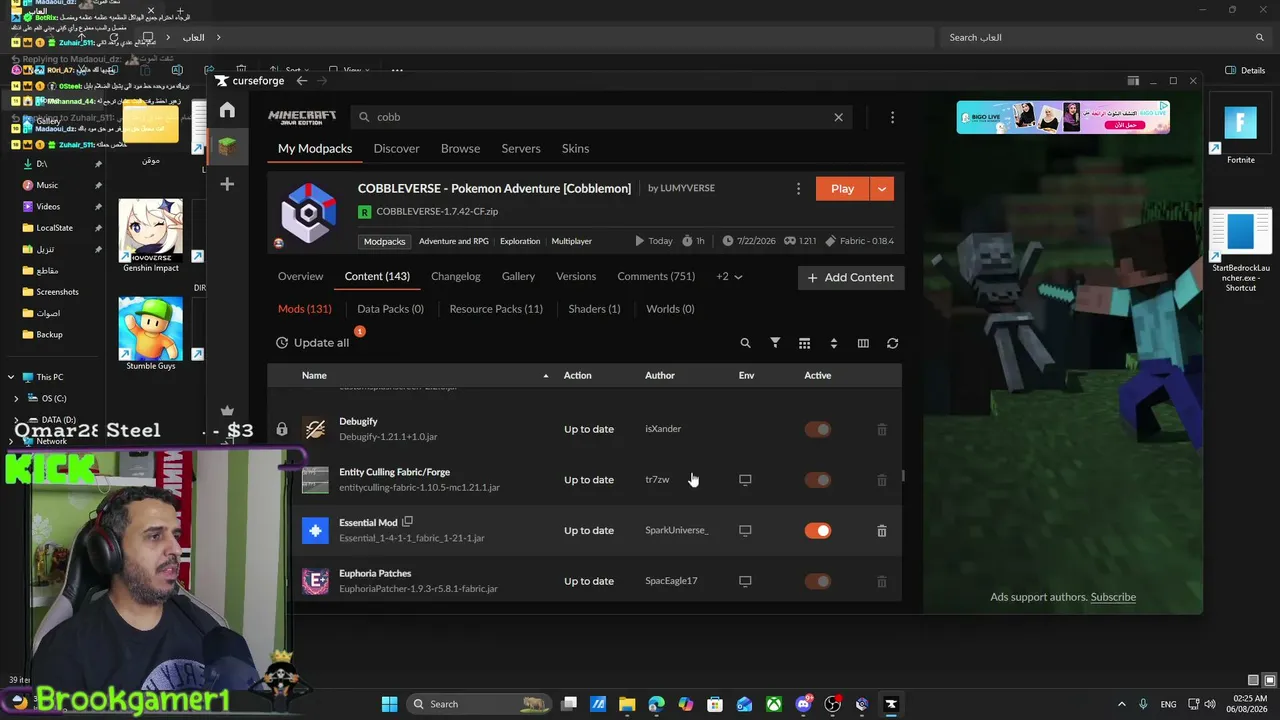The width and height of the screenshot is (1280, 720).
Task: Click the CurseForge premium crown icon
Action: tap(227, 411)
